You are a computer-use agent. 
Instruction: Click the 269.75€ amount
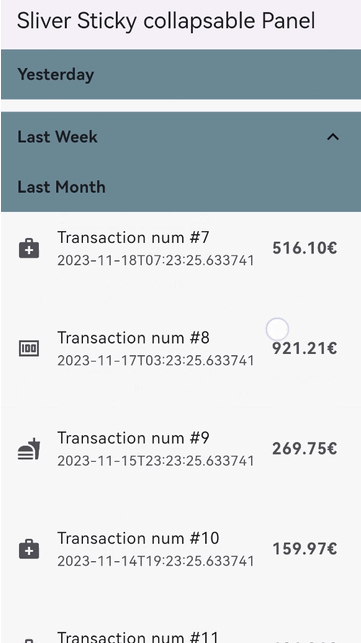point(304,448)
